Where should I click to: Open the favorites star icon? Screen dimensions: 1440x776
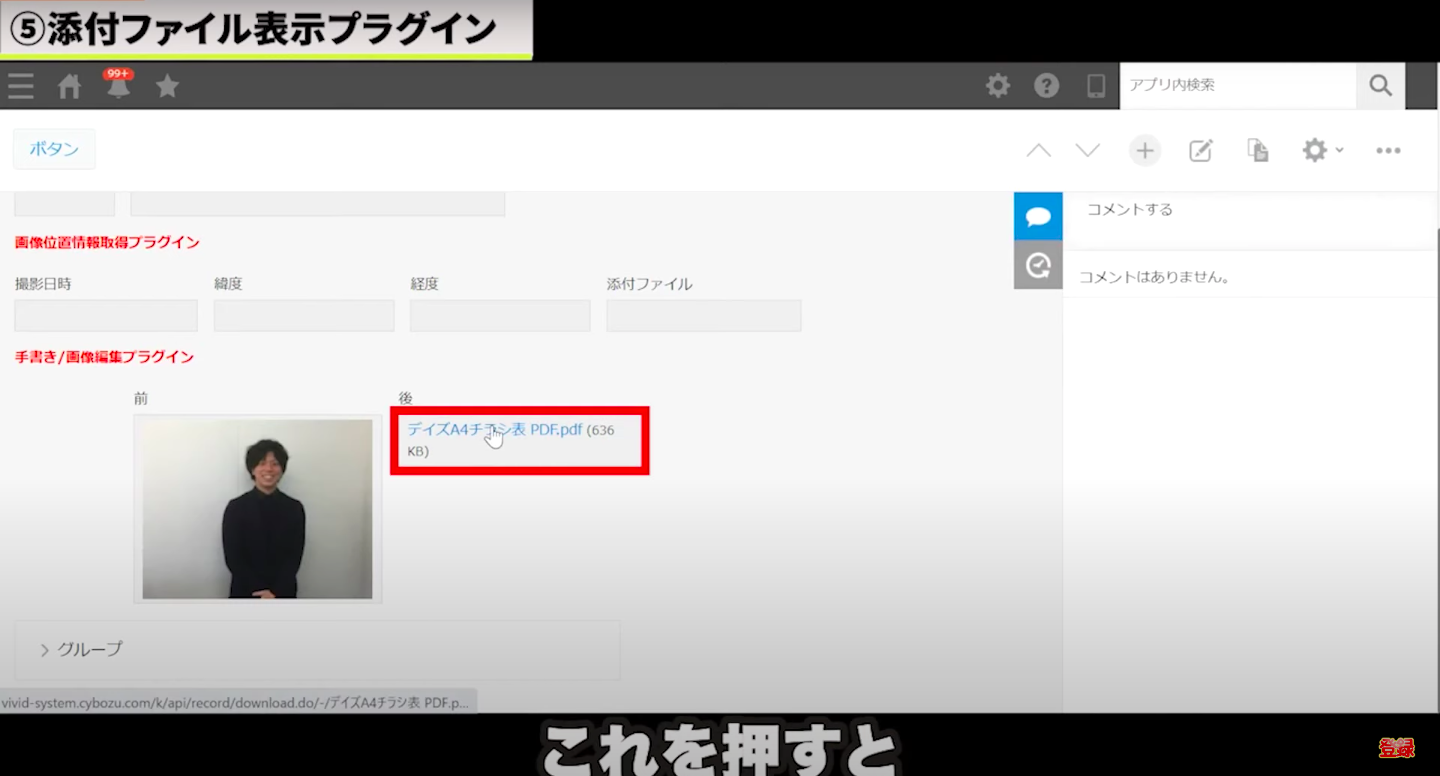[x=167, y=87]
